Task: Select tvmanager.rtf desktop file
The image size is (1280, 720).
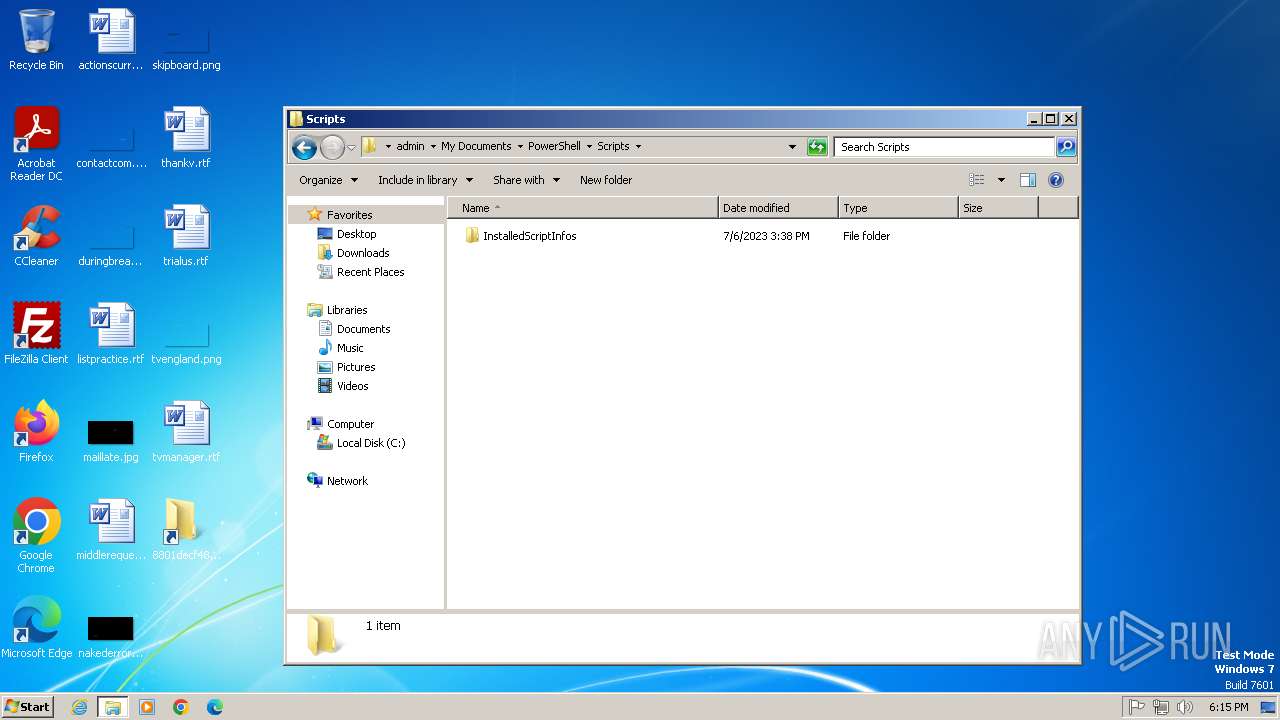Action: [186, 432]
